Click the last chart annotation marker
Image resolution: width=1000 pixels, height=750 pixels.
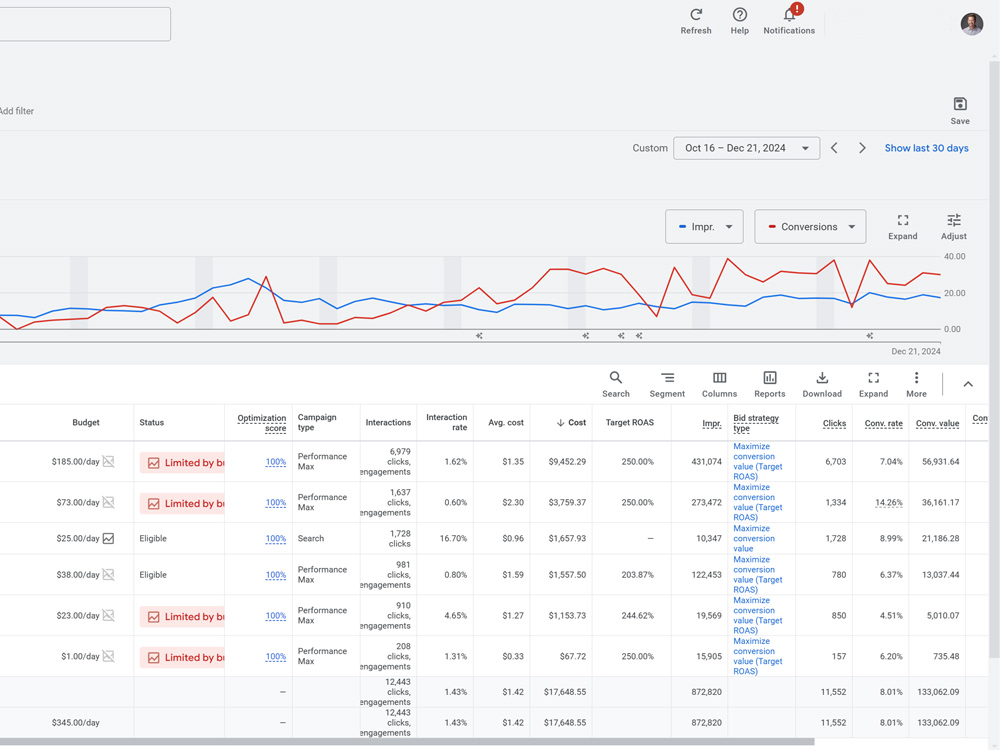[x=869, y=335]
